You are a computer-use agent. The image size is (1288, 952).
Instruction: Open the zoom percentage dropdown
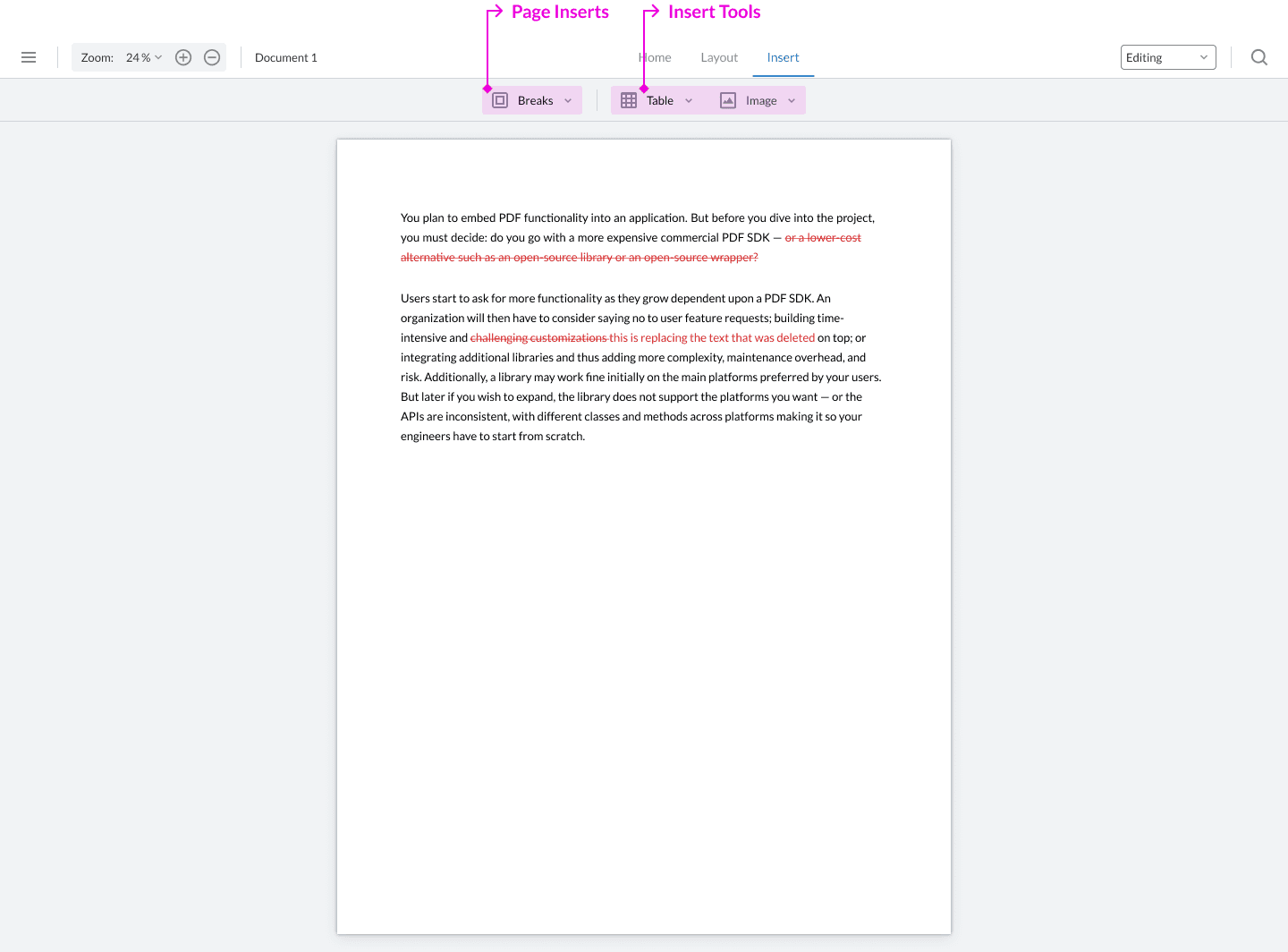tap(143, 56)
